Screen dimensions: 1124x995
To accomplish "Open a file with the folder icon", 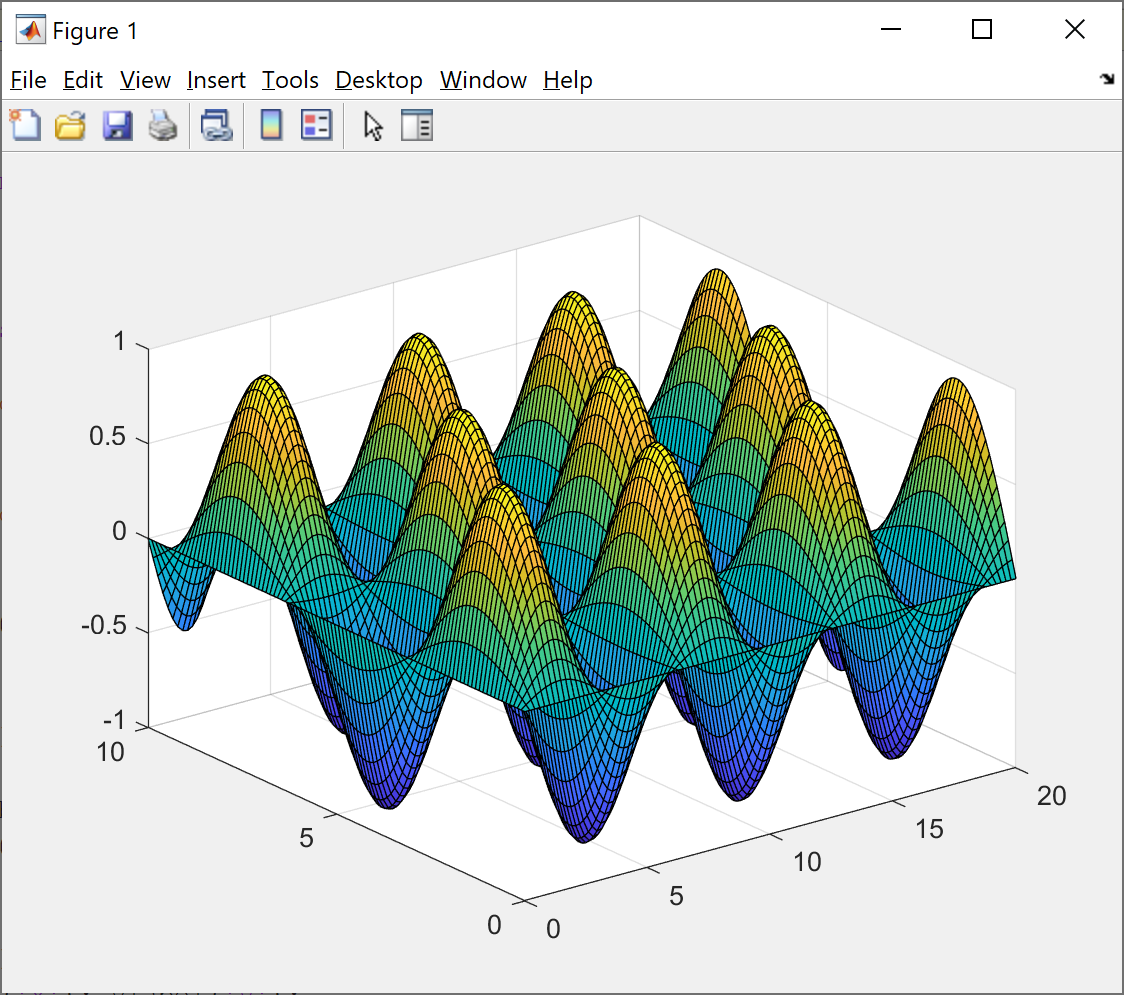I will 70,126.
